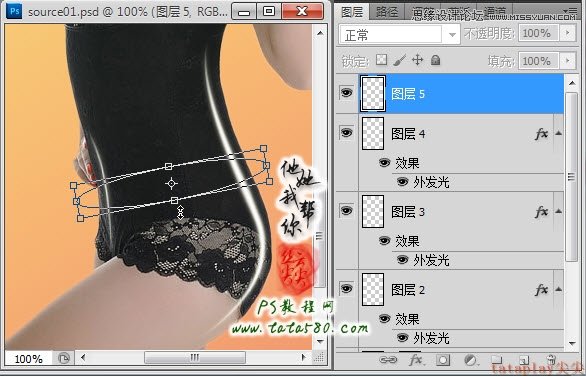
Task: Toggle the 外发光 effect eye under 图层 4
Action: (x=402, y=182)
